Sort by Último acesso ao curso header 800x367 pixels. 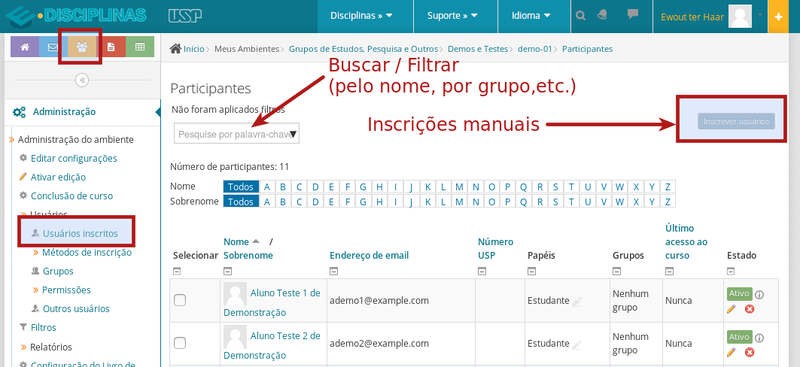687,242
